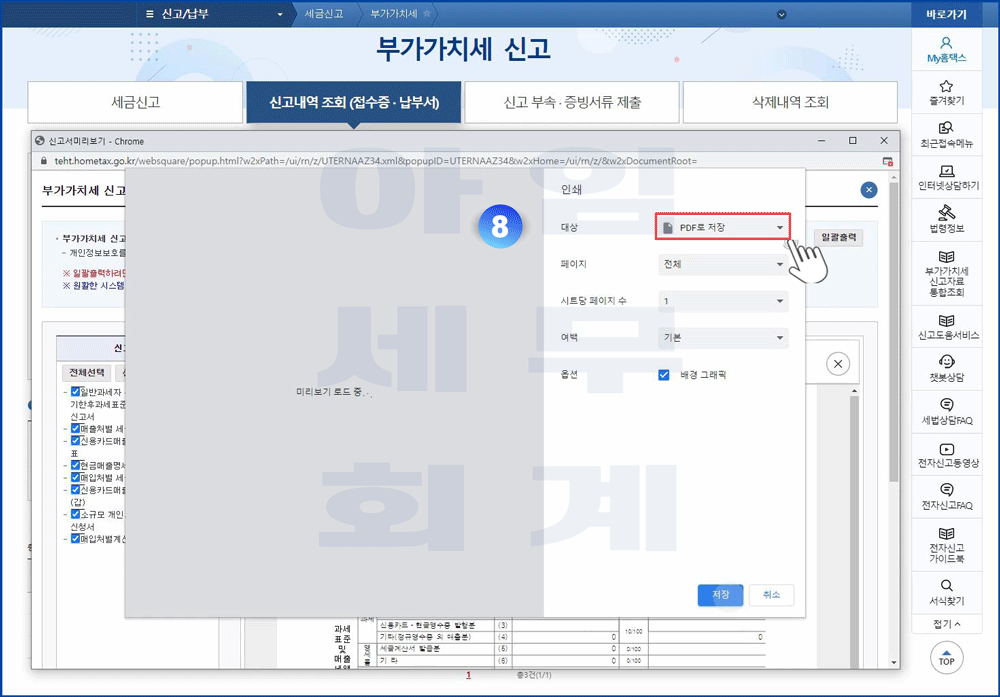Open 시트당 페이지 수 dropdown
The image size is (1000, 697).
coord(723,301)
